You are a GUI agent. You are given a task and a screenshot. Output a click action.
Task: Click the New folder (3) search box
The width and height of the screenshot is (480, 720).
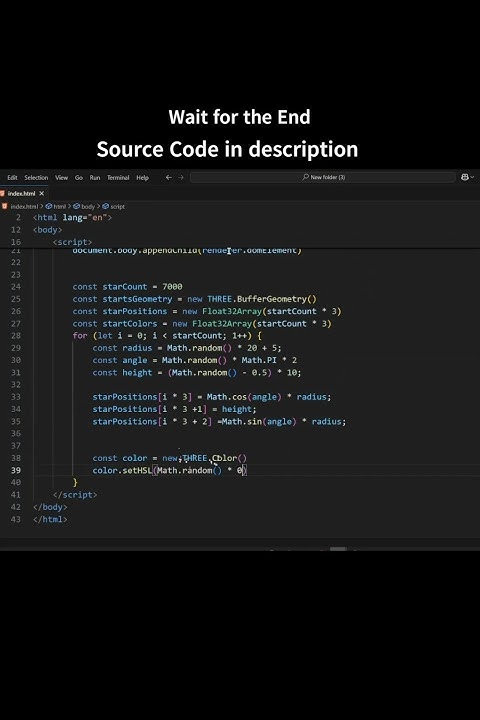323,177
